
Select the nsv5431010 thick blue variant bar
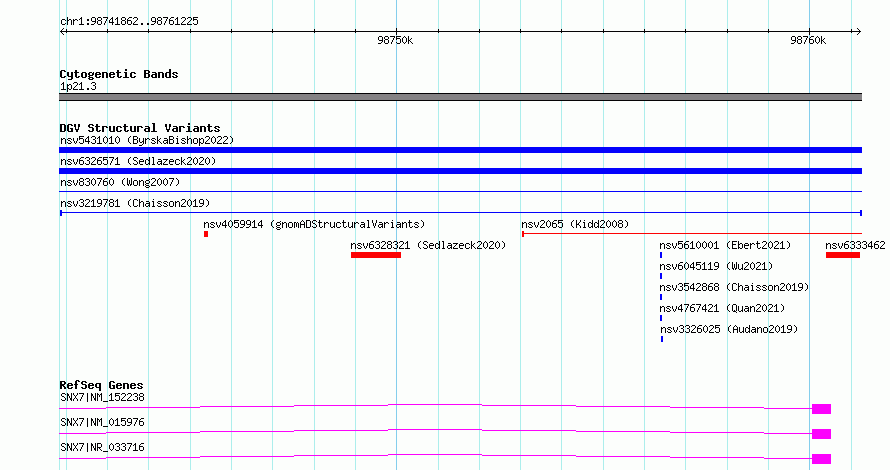tap(460, 150)
